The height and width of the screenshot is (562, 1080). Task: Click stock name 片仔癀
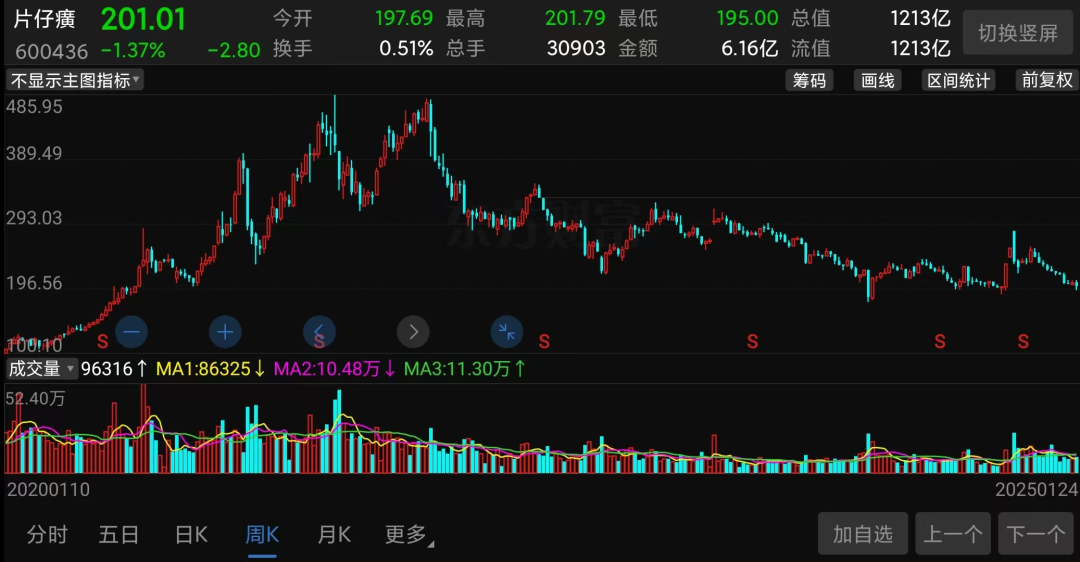pos(45,19)
